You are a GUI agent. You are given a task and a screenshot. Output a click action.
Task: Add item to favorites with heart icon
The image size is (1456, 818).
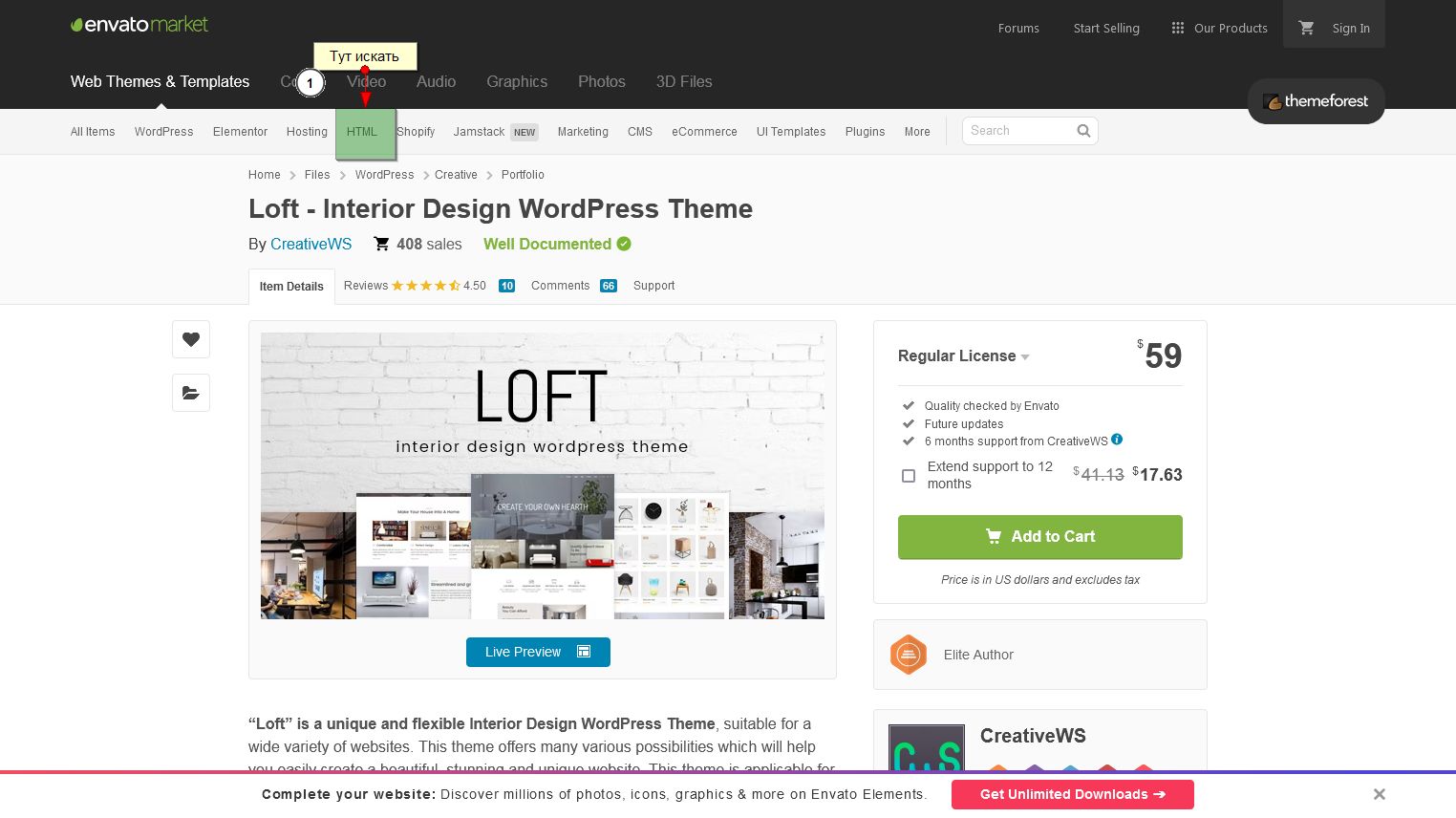(191, 339)
